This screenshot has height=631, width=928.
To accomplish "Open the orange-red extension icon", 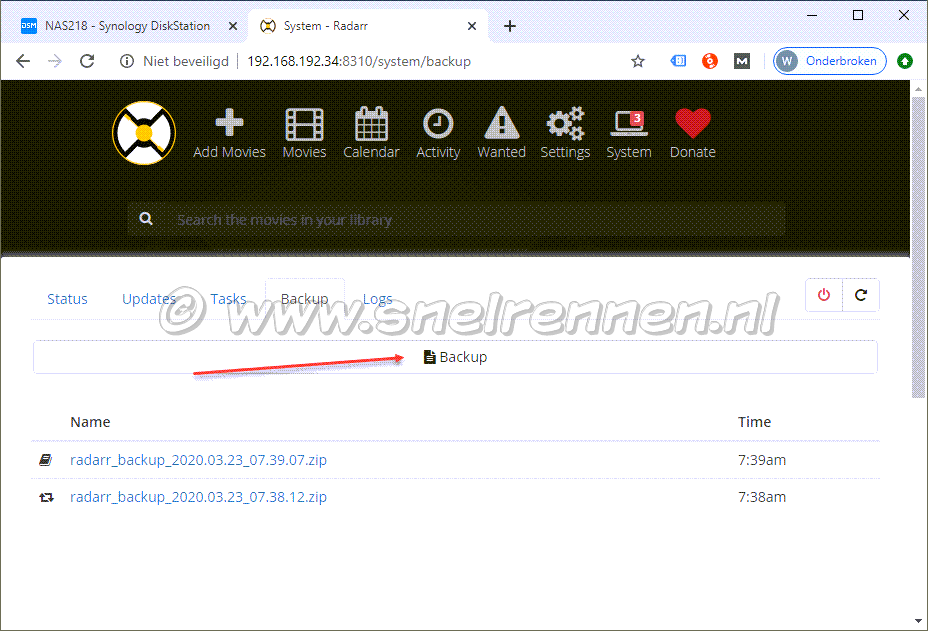I will [x=710, y=60].
